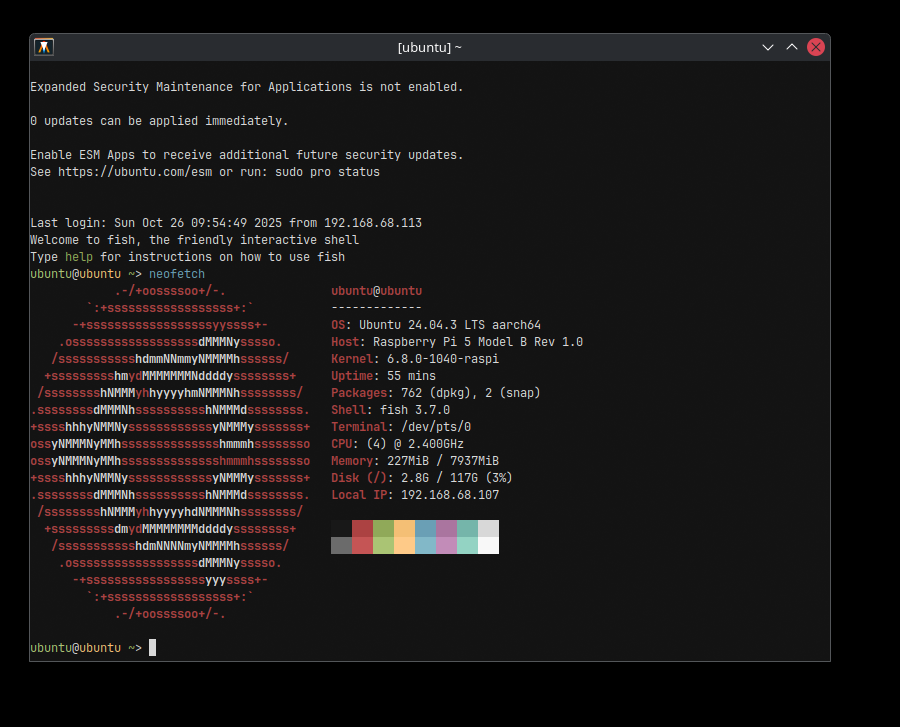Click the green "help" word
The width and height of the screenshot is (900, 727).
coord(79,257)
